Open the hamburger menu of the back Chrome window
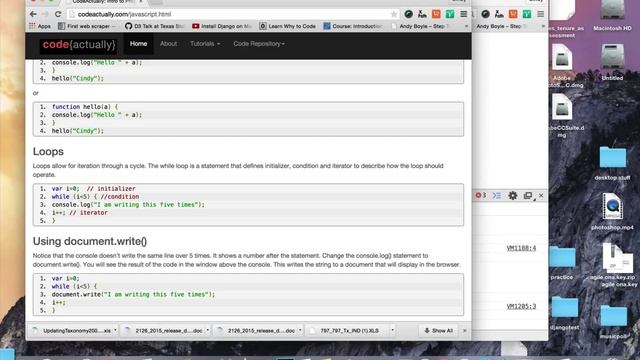This screenshot has height=360, width=640. click(540, 14)
